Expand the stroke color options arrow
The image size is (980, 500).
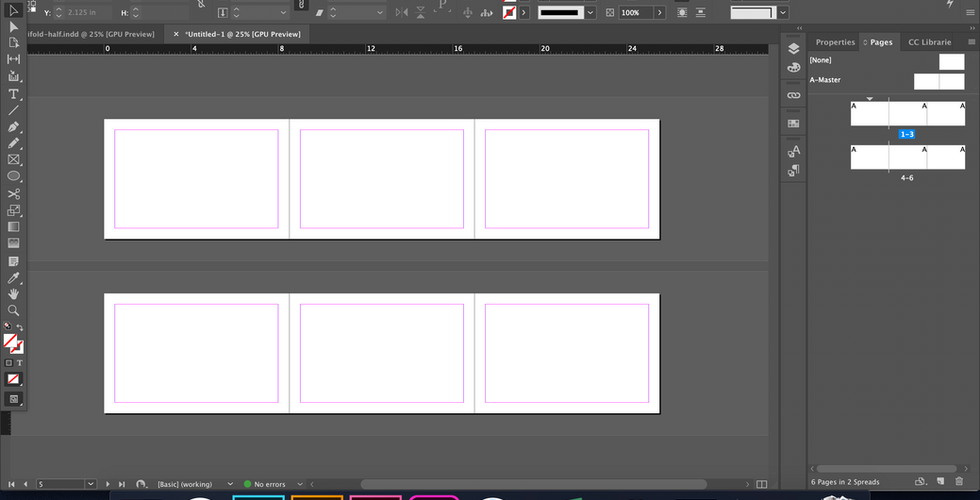(524, 12)
